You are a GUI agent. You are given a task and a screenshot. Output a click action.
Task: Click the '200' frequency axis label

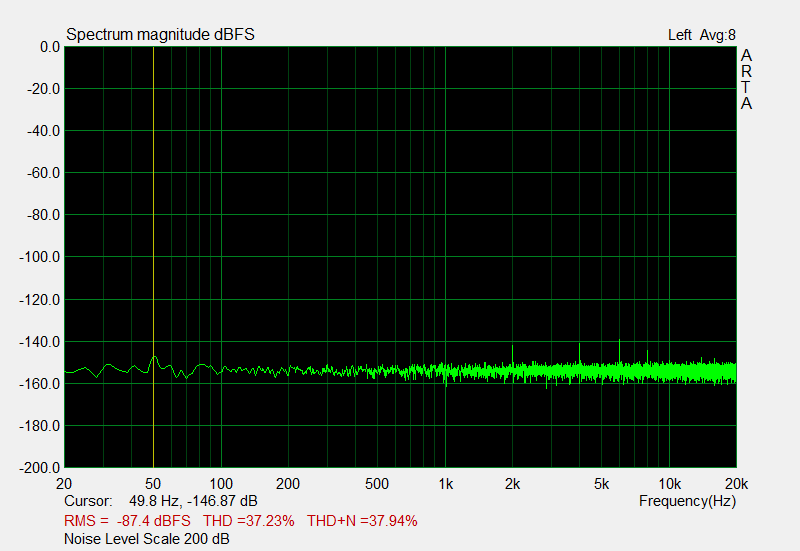tap(288, 484)
